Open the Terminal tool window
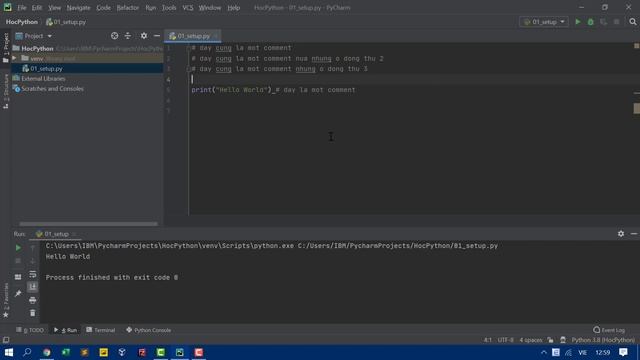The image size is (640, 360). tap(101, 330)
